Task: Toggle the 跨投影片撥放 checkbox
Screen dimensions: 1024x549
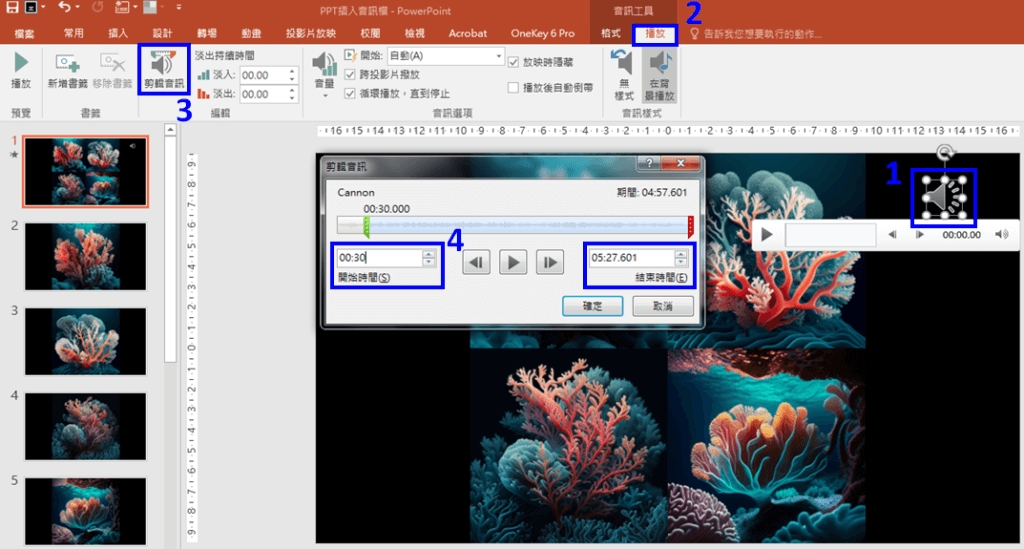Action: pyautogui.click(x=350, y=75)
